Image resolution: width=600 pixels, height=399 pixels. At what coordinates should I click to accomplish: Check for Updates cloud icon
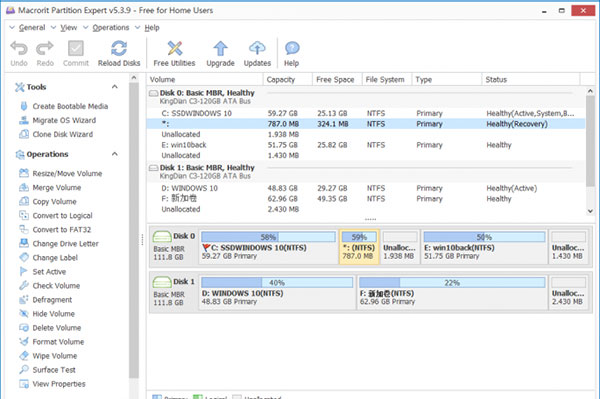click(x=257, y=48)
